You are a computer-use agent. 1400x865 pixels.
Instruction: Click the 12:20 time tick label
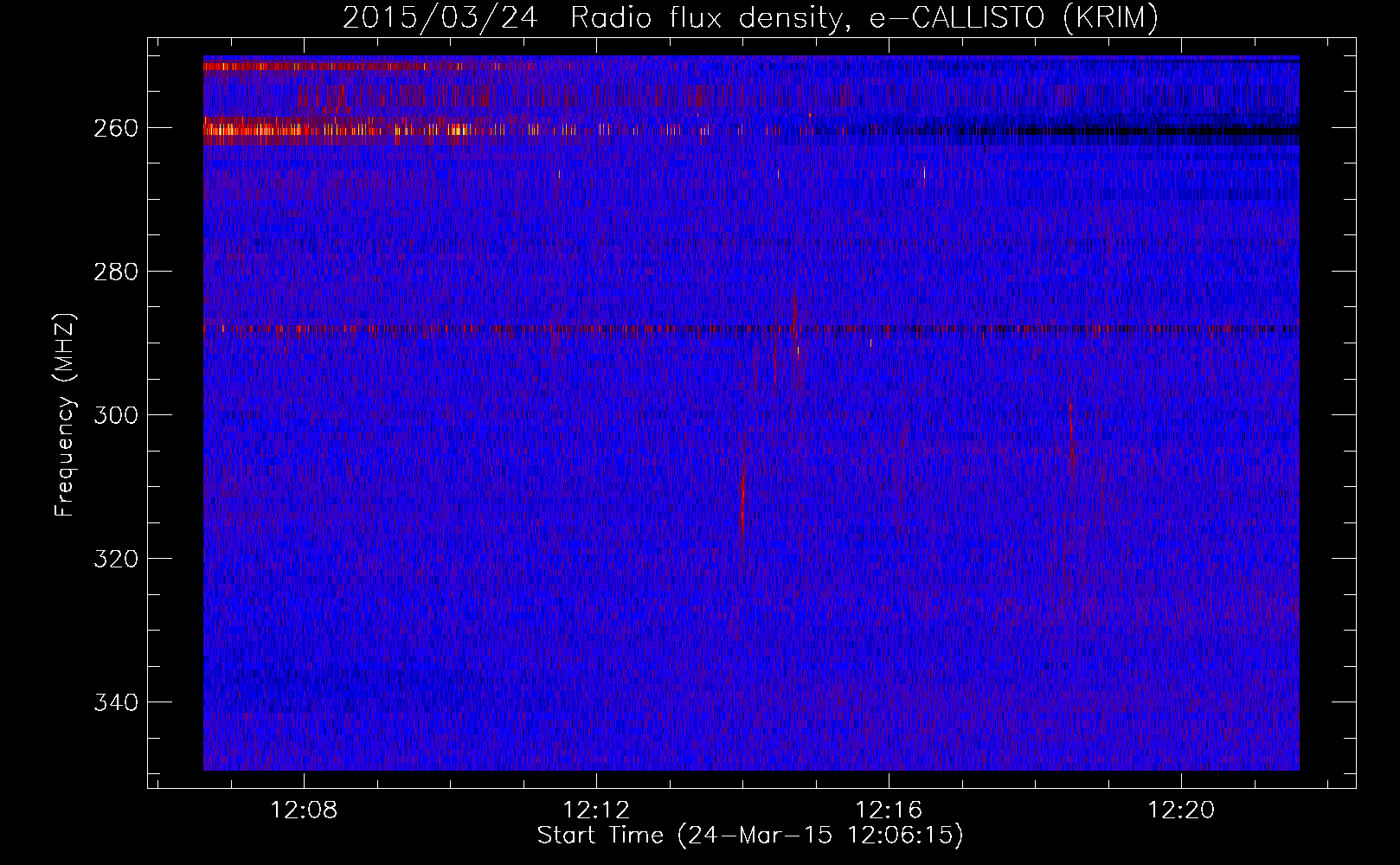tap(1182, 811)
